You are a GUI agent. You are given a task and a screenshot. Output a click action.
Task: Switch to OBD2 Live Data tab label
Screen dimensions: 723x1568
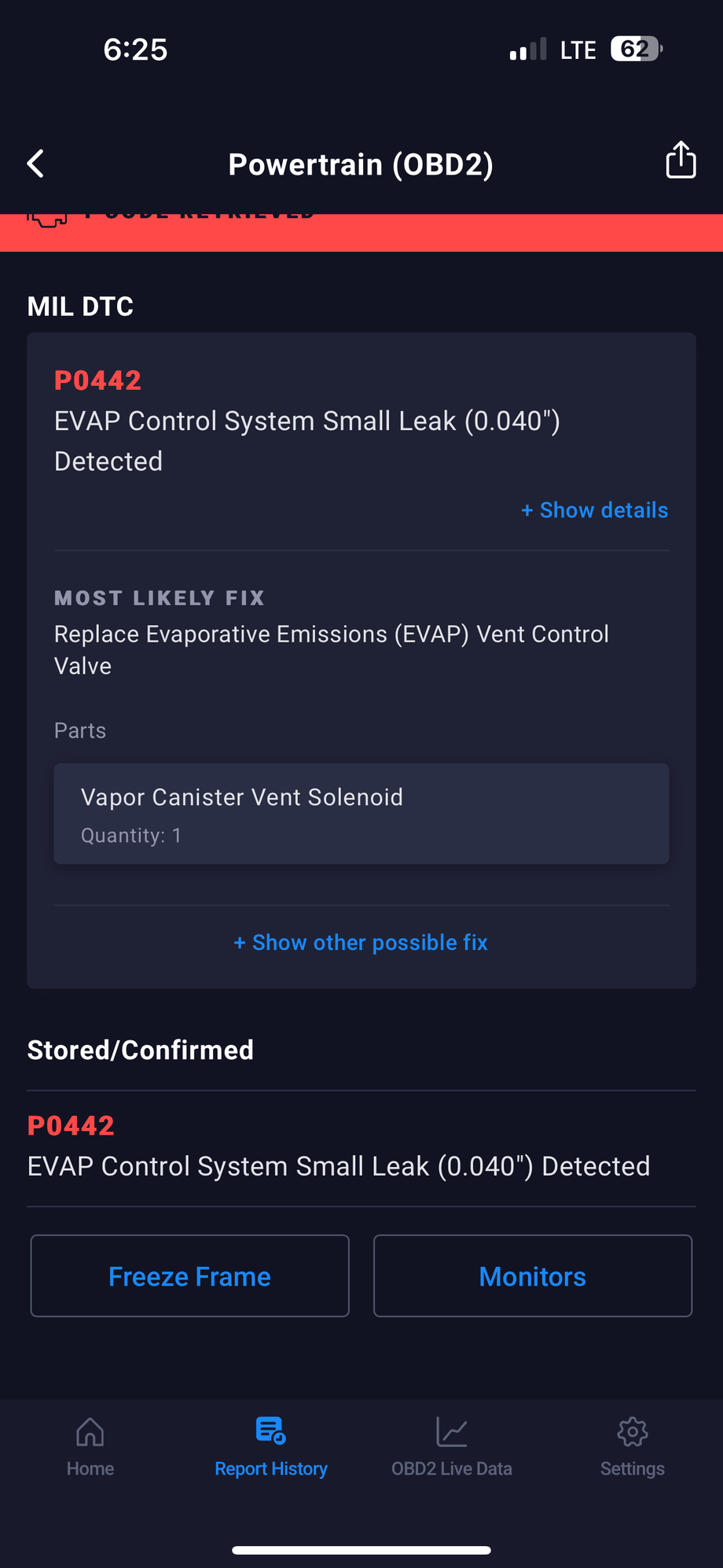[x=452, y=1468]
